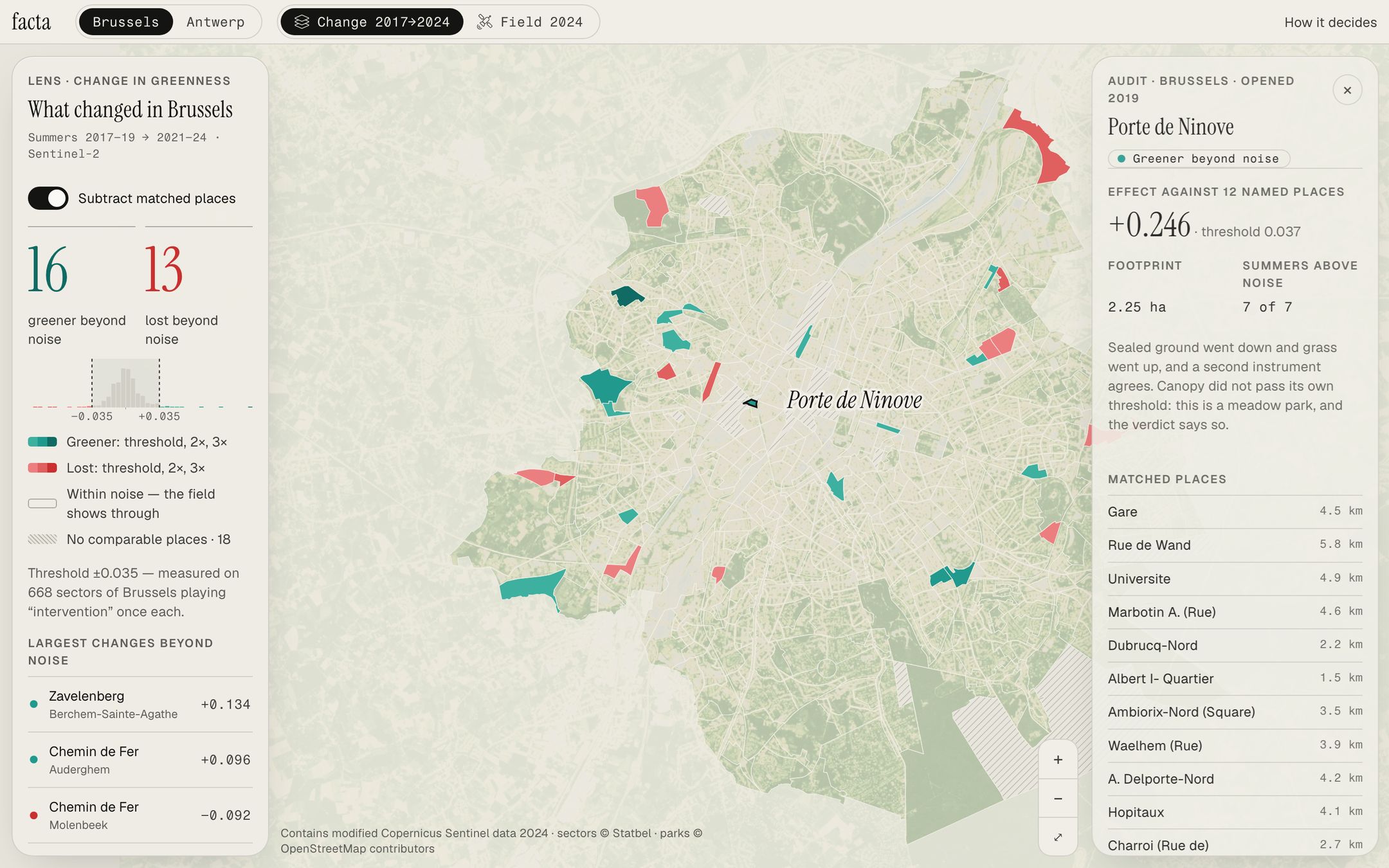Select Ambiorix-Nord (Square) matched place
Screen dimensions: 1389x868
(x=1235, y=712)
